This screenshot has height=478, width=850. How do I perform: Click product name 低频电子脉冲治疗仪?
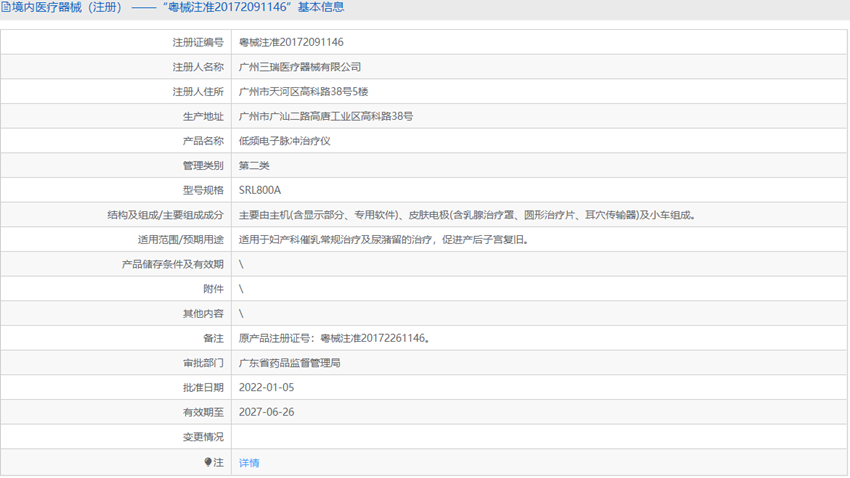coord(285,141)
